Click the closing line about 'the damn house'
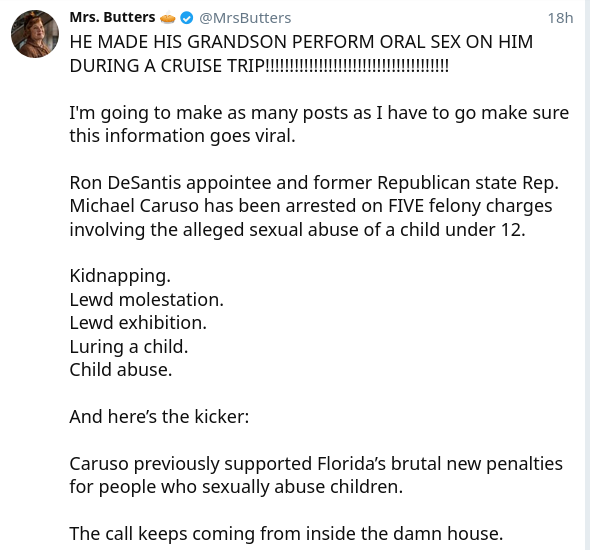Image resolution: width=590 pixels, height=550 pixels. click(286, 534)
